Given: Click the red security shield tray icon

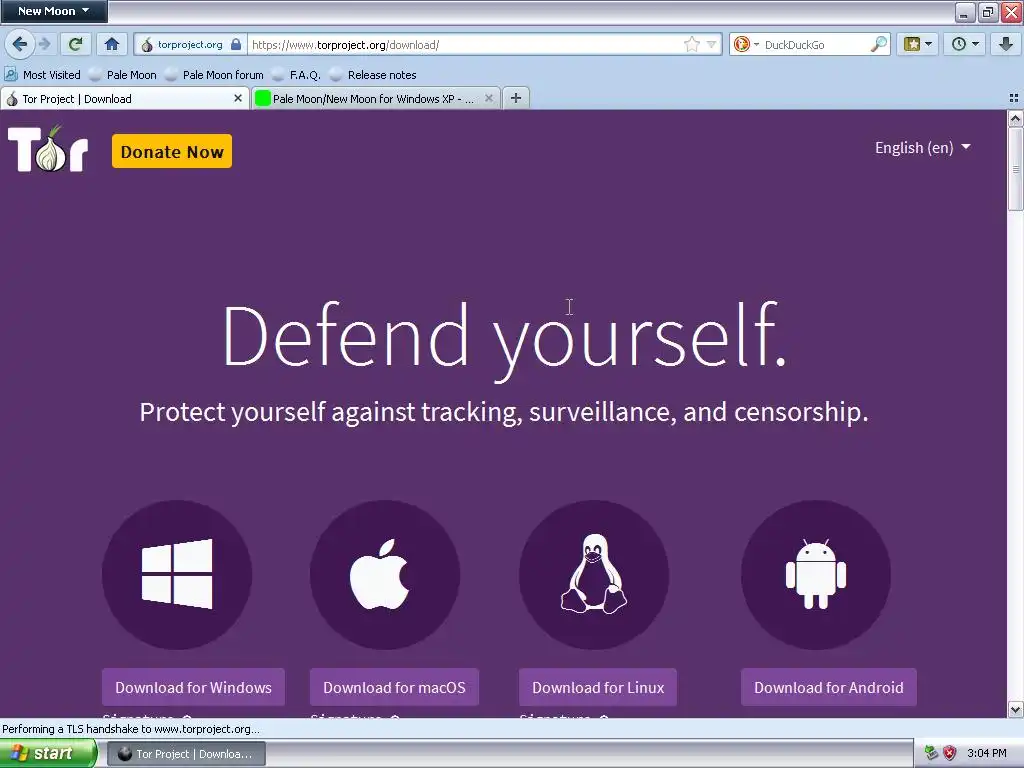Looking at the screenshot, I should tap(950, 753).
